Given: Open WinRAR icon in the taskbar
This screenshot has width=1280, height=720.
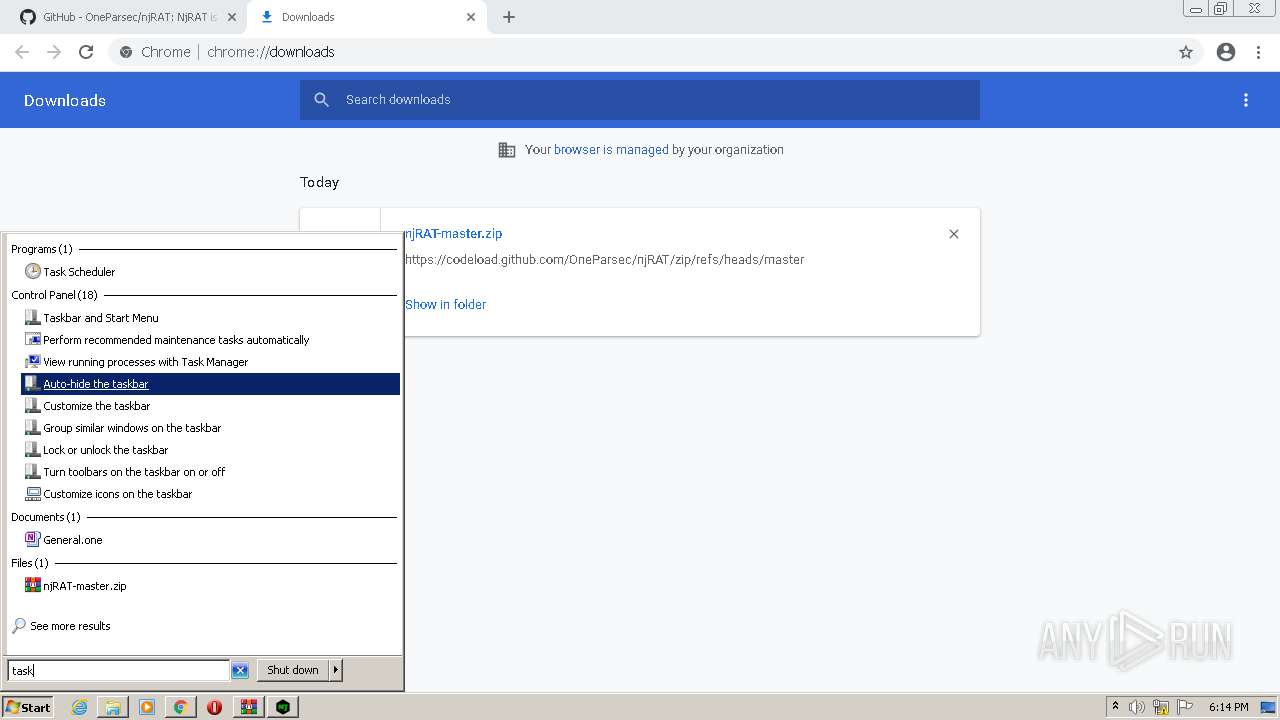Looking at the screenshot, I should (x=249, y=707).
